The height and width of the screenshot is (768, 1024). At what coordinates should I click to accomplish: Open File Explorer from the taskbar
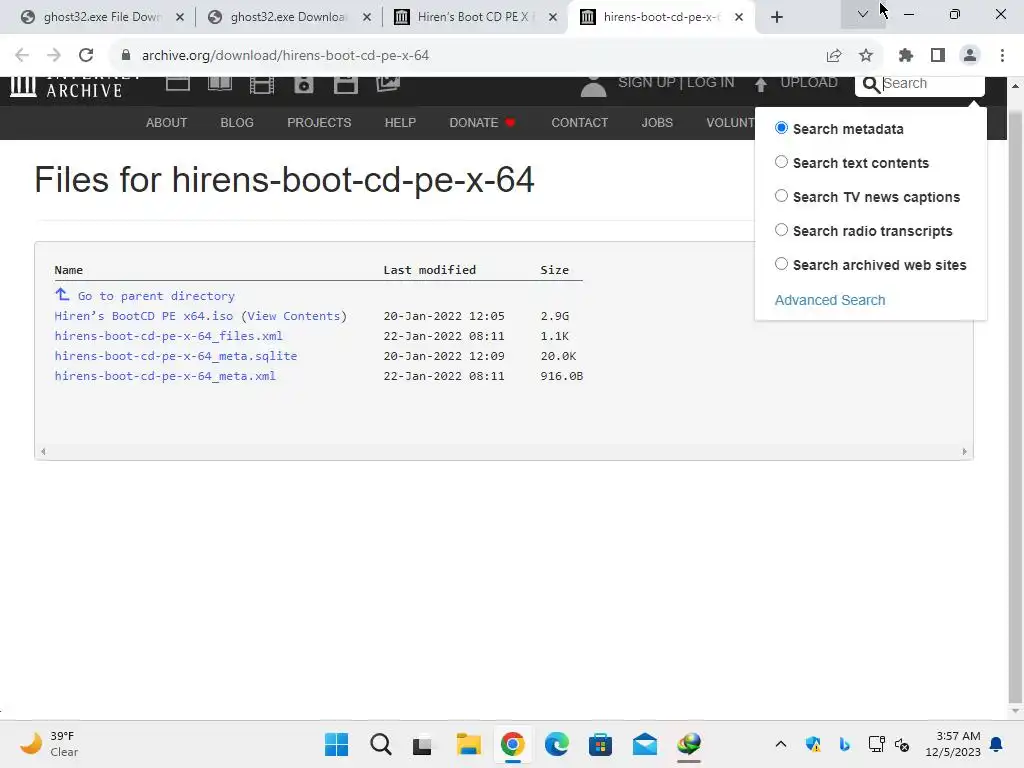click(x=468, y=744)
